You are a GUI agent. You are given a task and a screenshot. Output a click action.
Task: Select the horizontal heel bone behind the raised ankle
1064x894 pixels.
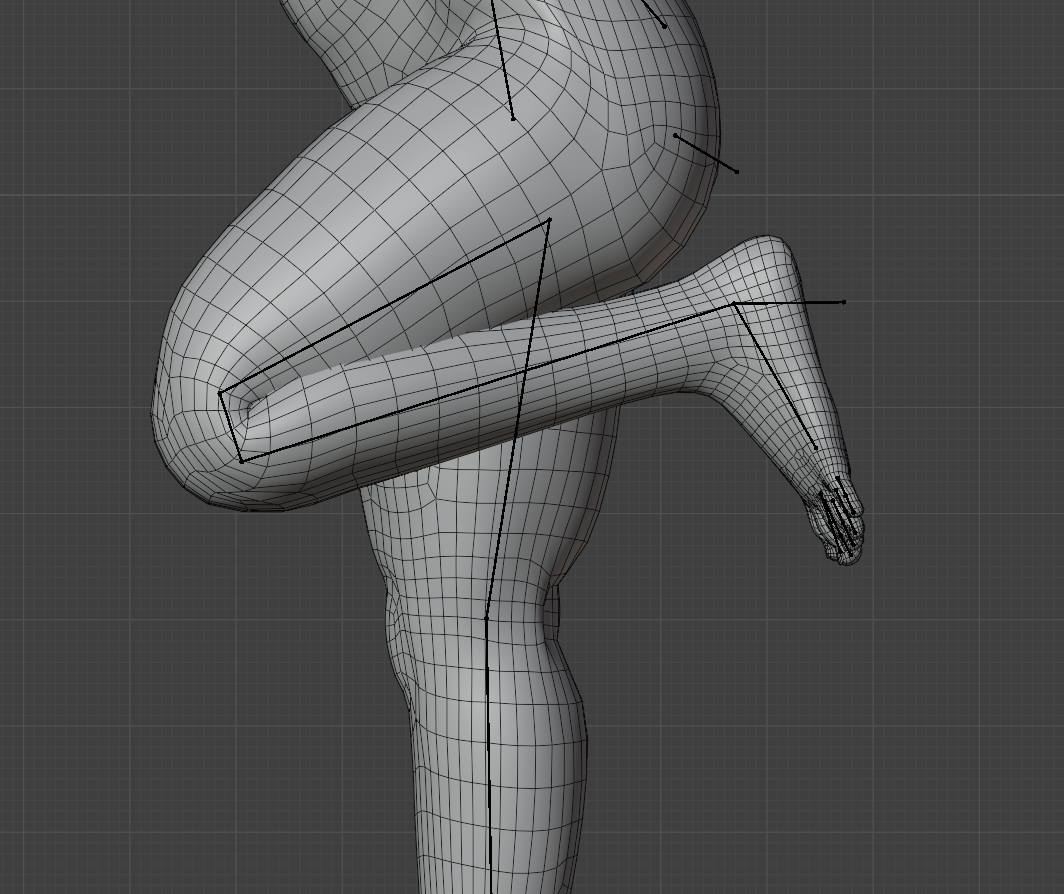point(789,303)
